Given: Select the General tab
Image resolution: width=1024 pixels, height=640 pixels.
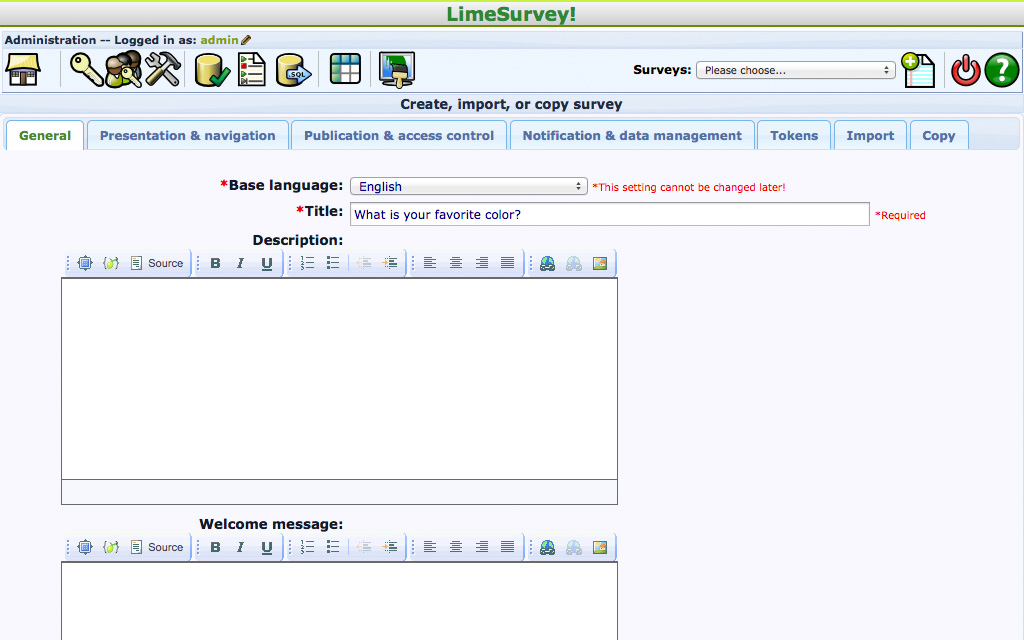Looking at the screenshot, I should [45, 135].
